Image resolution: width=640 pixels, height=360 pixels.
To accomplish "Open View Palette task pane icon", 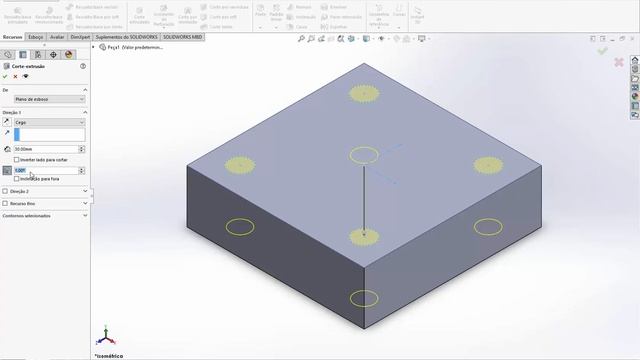I will pyautogui.click(x=635, y=87).
